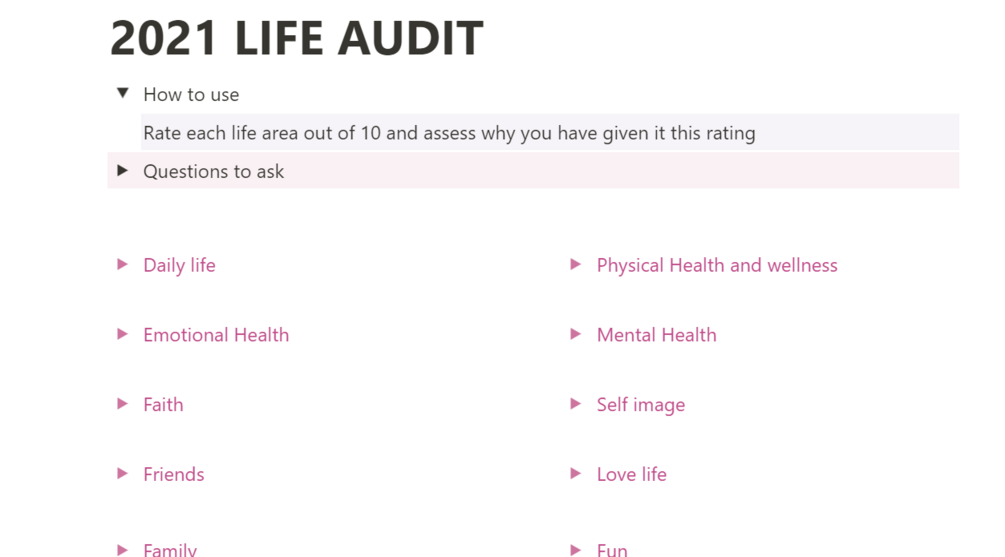Expand the Self image toggle arrow
The width and height of the screenshot is (1005, 557).
click(x=576, y=404)
